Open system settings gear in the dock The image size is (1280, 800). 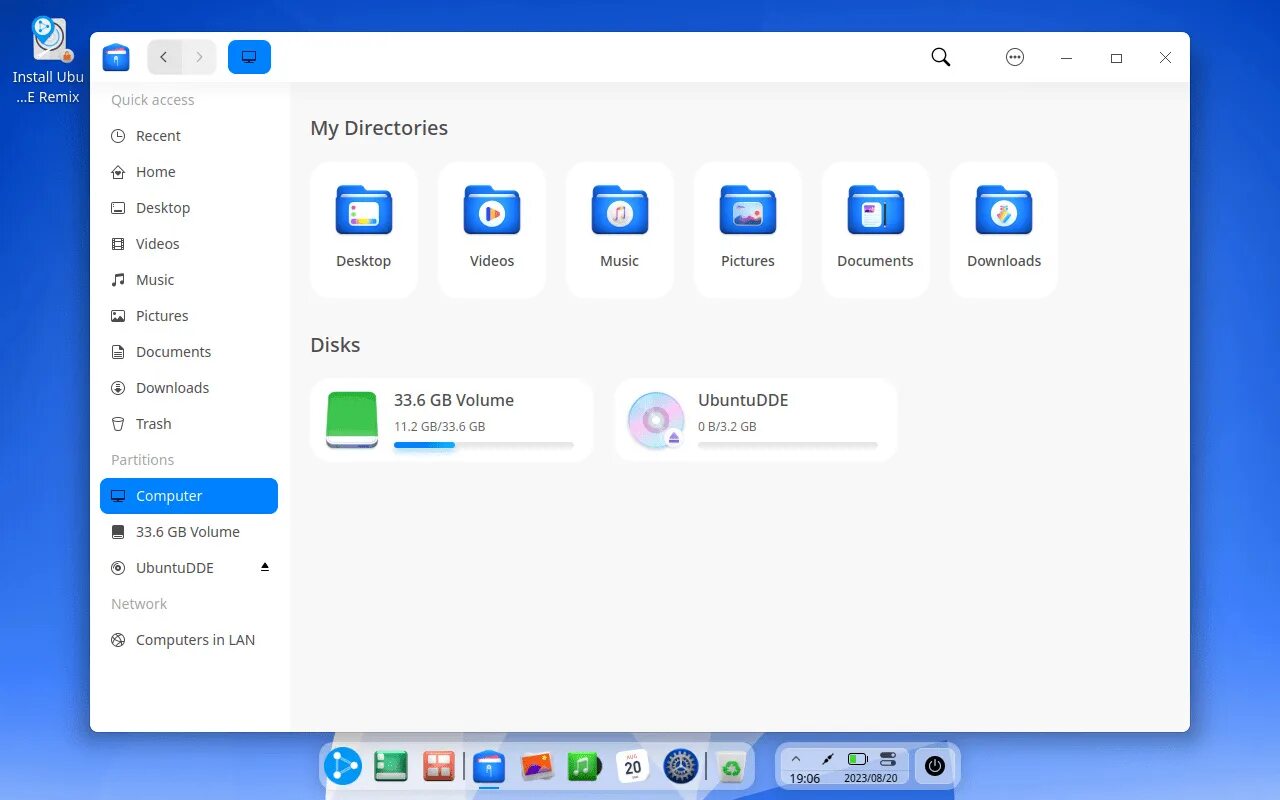tap(681, 767)
